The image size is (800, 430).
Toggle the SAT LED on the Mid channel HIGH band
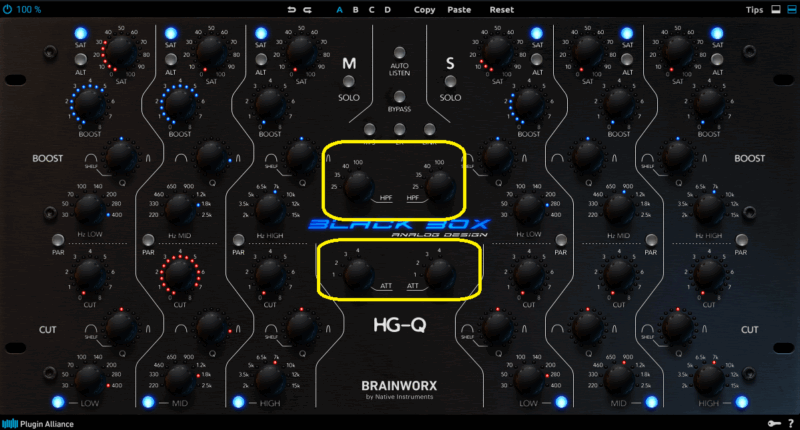[261, 33]
